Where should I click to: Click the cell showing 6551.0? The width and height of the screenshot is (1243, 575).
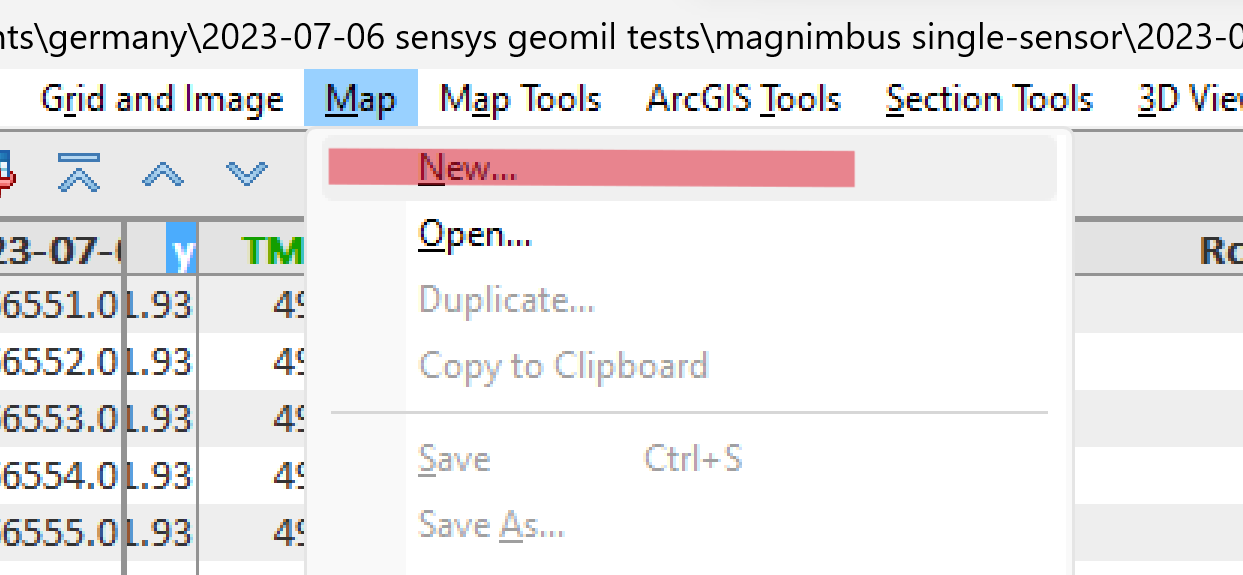click(60, 305)
